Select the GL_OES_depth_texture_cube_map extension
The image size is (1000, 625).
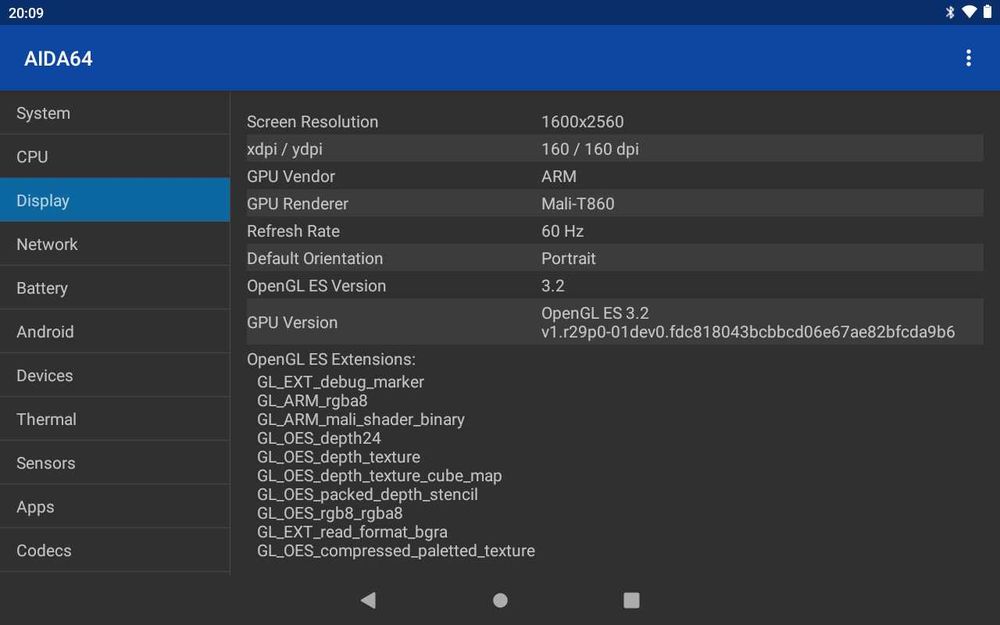pos(379,476)
